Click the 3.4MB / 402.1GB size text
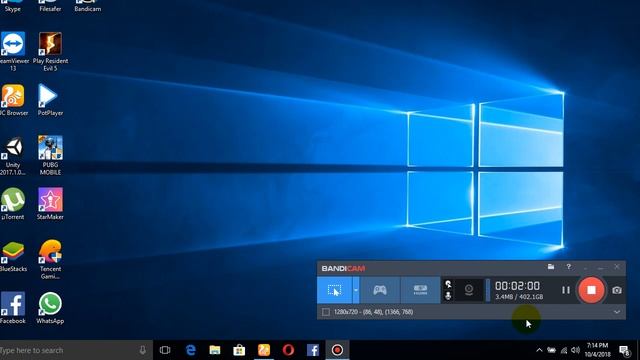Image resolution: width=640 pixels, height=360 pixels. click(519, 297)
